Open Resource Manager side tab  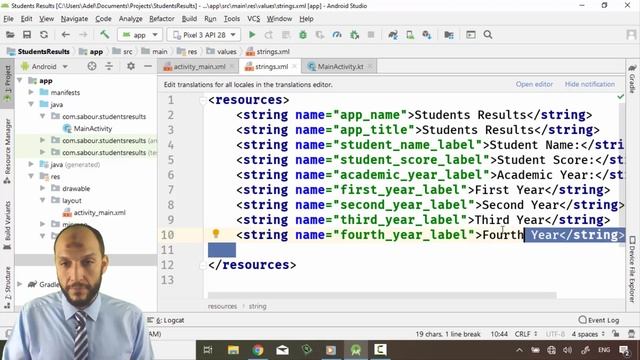point(7,151)
